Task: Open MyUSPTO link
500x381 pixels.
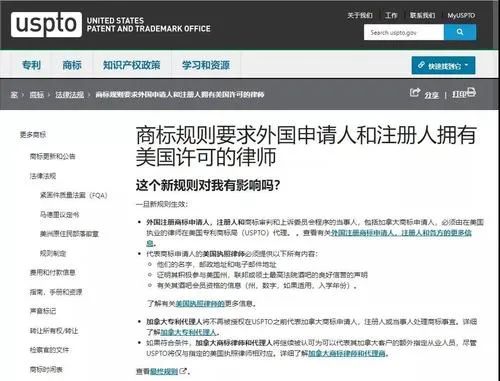Action: point(461,15)
